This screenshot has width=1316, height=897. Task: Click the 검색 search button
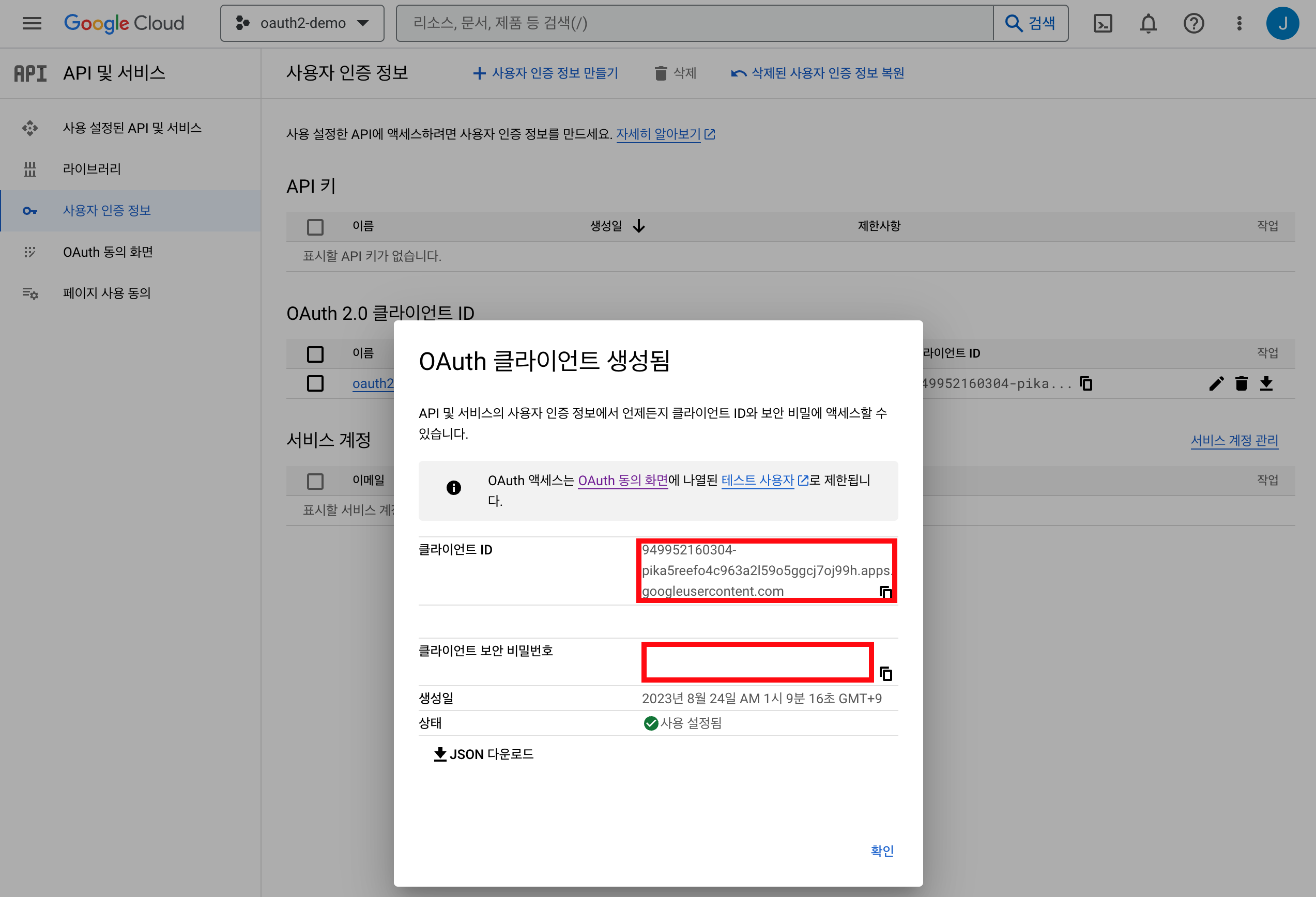pos(1031,23)
